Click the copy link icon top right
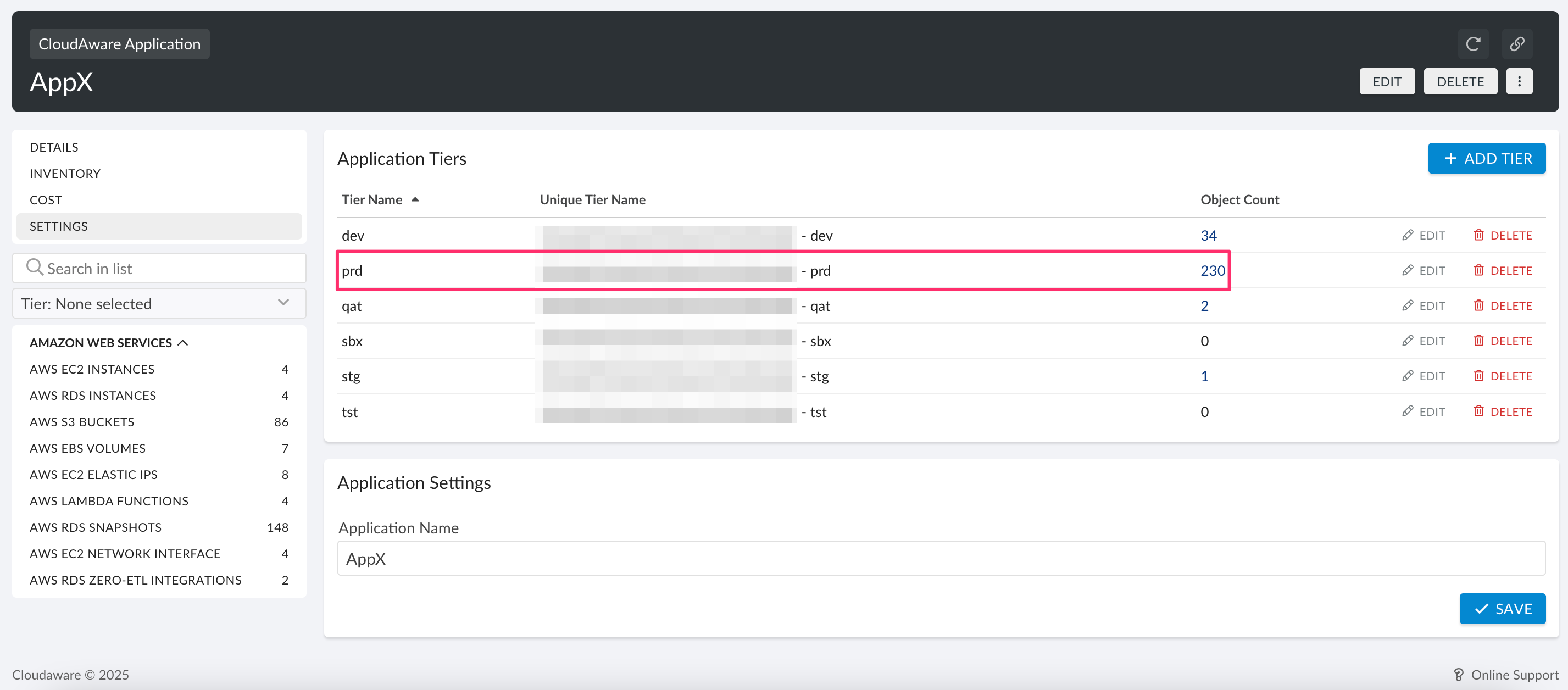This screenshot has width=1568, height=690. pos(1517,43)
